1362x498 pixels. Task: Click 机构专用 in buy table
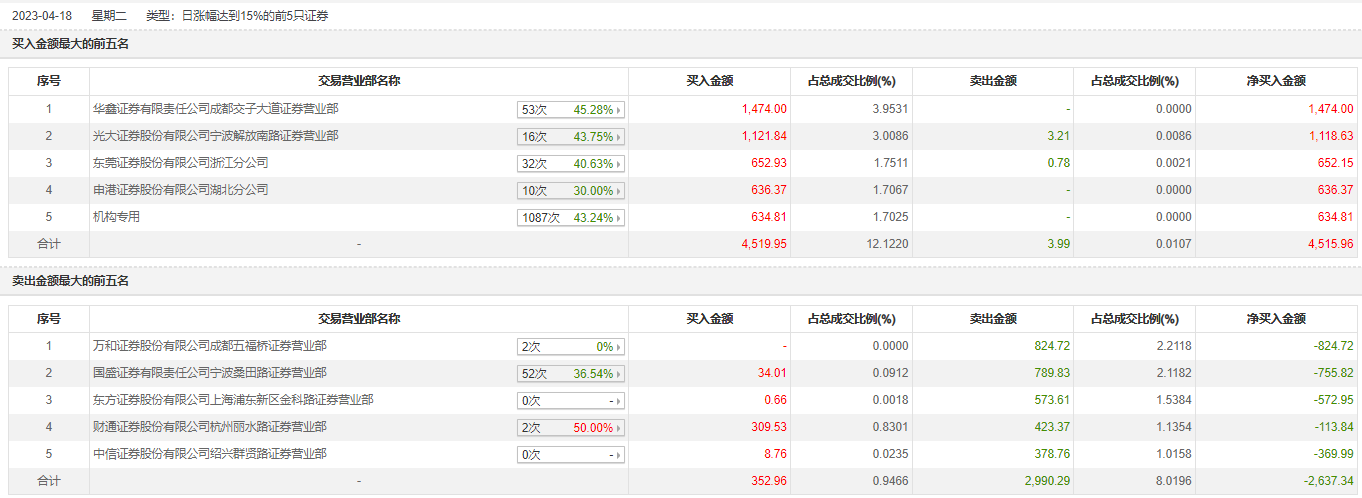[116, 217]
